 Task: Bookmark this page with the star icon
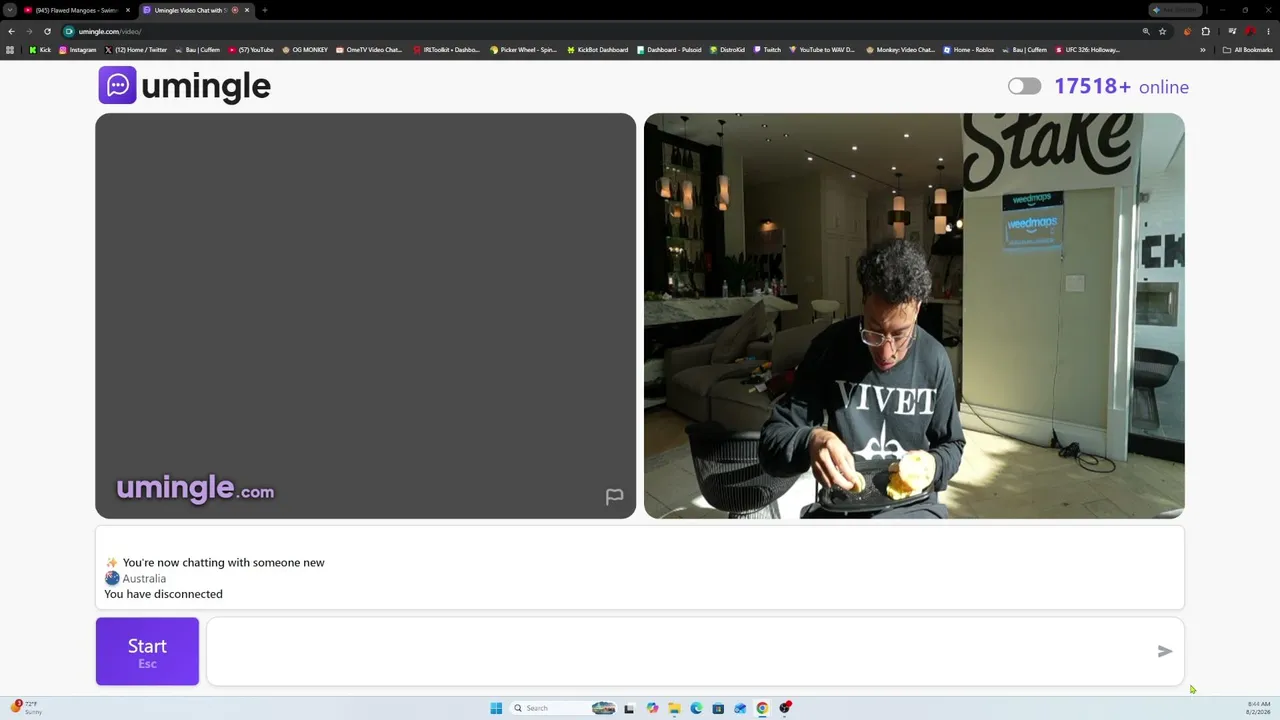tap(1162, 31)
